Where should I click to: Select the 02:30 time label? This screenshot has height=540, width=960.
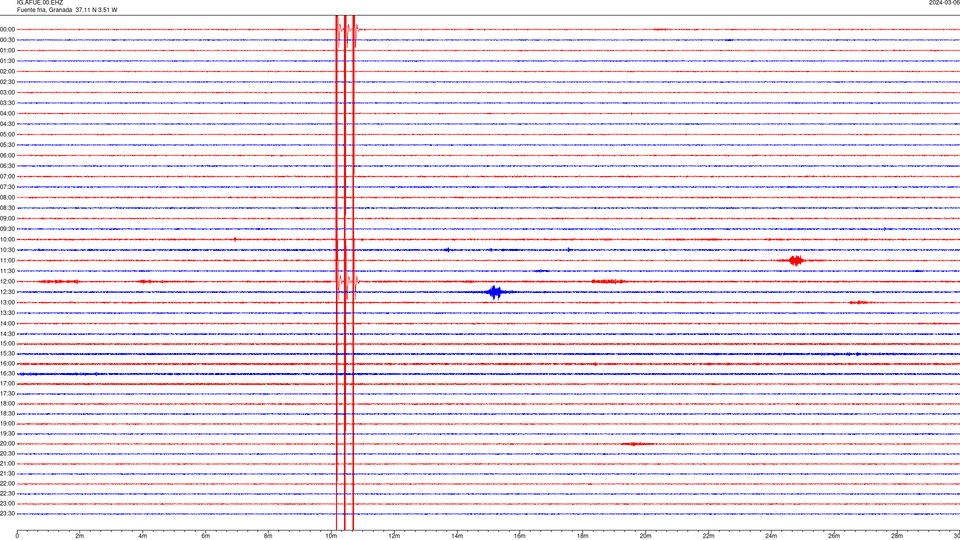point(7,82)
